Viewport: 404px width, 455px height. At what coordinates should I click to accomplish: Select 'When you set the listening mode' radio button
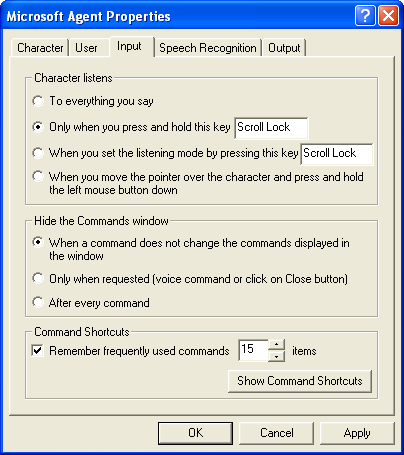38,153
